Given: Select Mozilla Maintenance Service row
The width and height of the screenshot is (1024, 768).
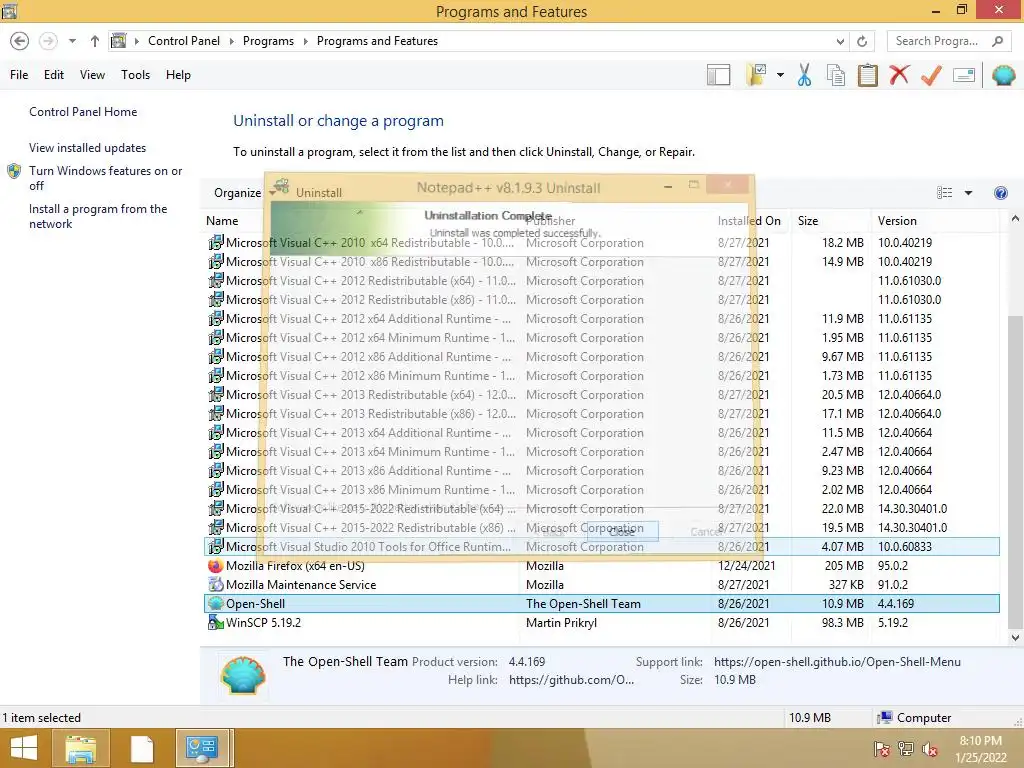Looking at the screenshot, I should [x=601, y=584].
